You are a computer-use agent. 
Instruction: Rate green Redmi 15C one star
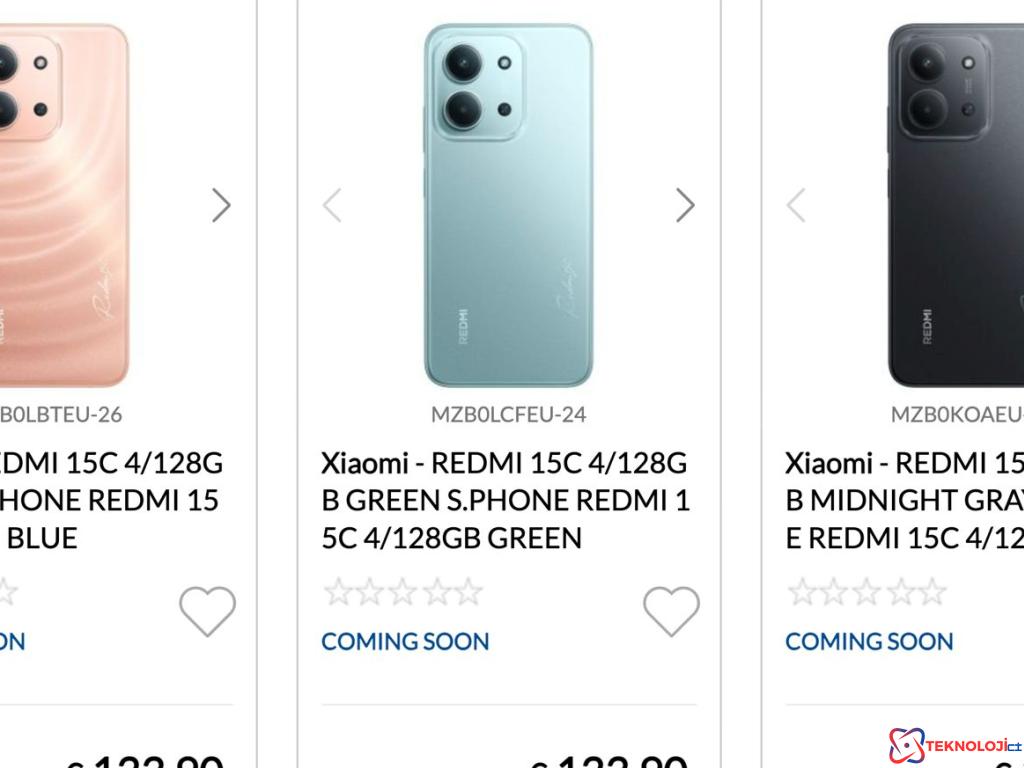[x=338, y=592]
